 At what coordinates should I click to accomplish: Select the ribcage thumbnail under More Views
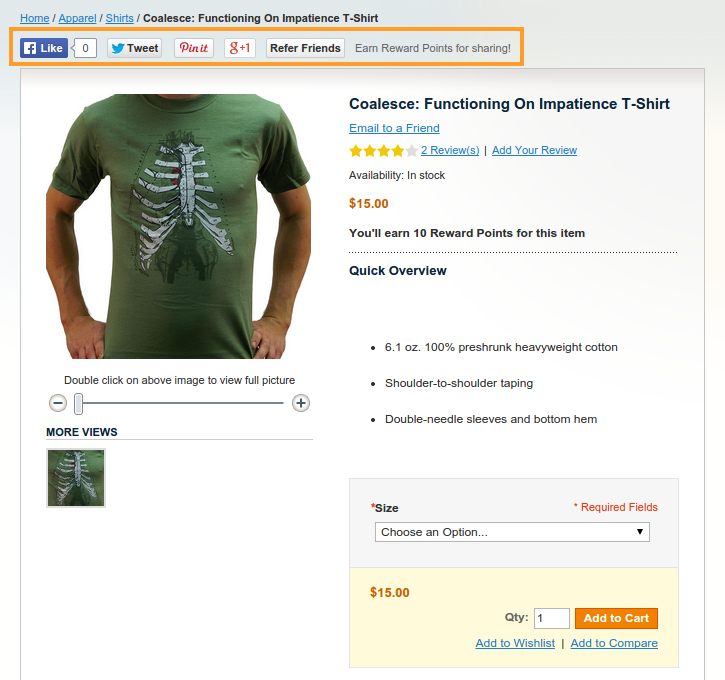coord(76,478)
